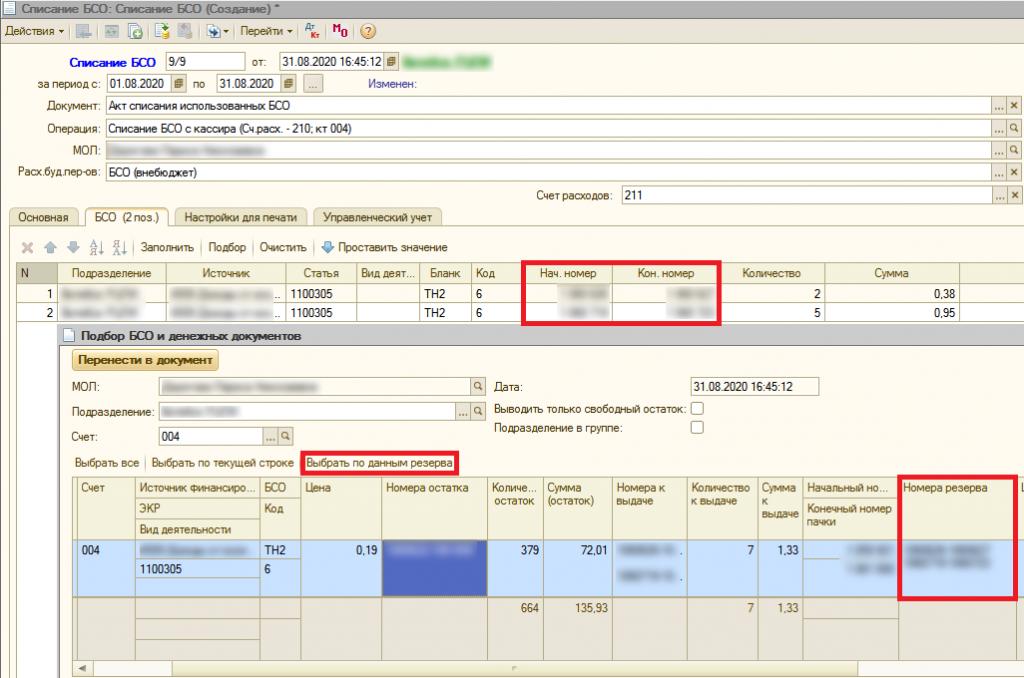Click 'Выбрать по данным резерва' link
1024x678 pixels.
[x=380, y=463]
